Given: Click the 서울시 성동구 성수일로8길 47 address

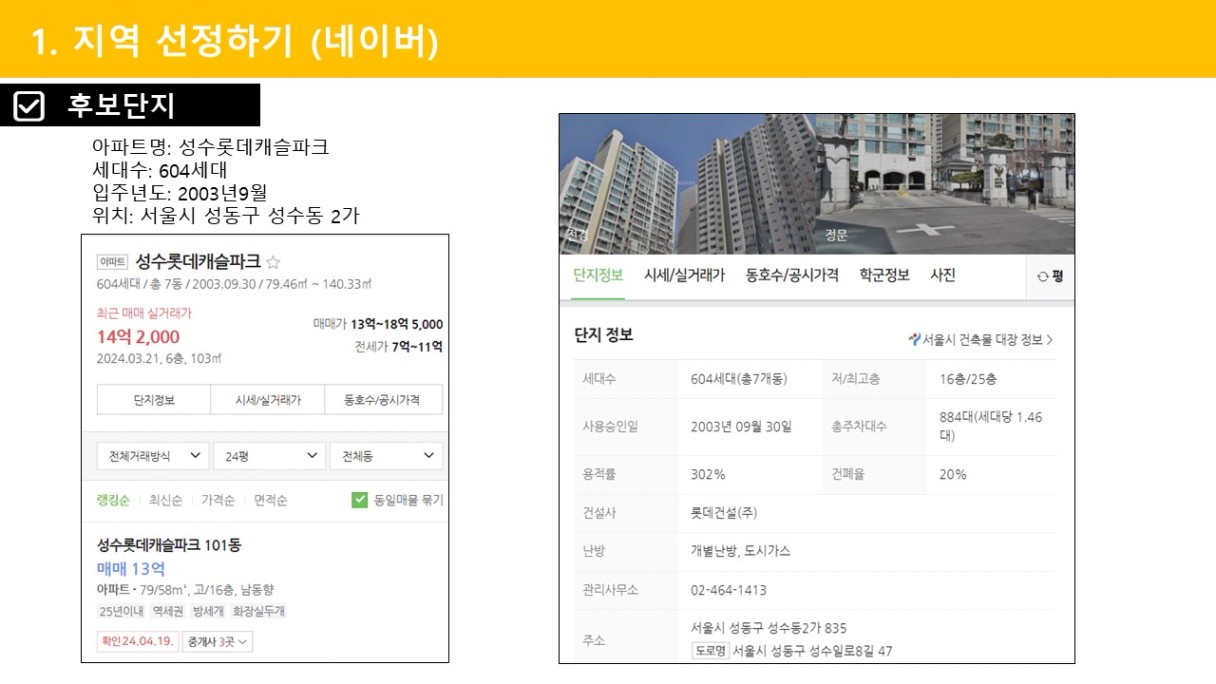Looking at the screenshot, I should (812, 651).
